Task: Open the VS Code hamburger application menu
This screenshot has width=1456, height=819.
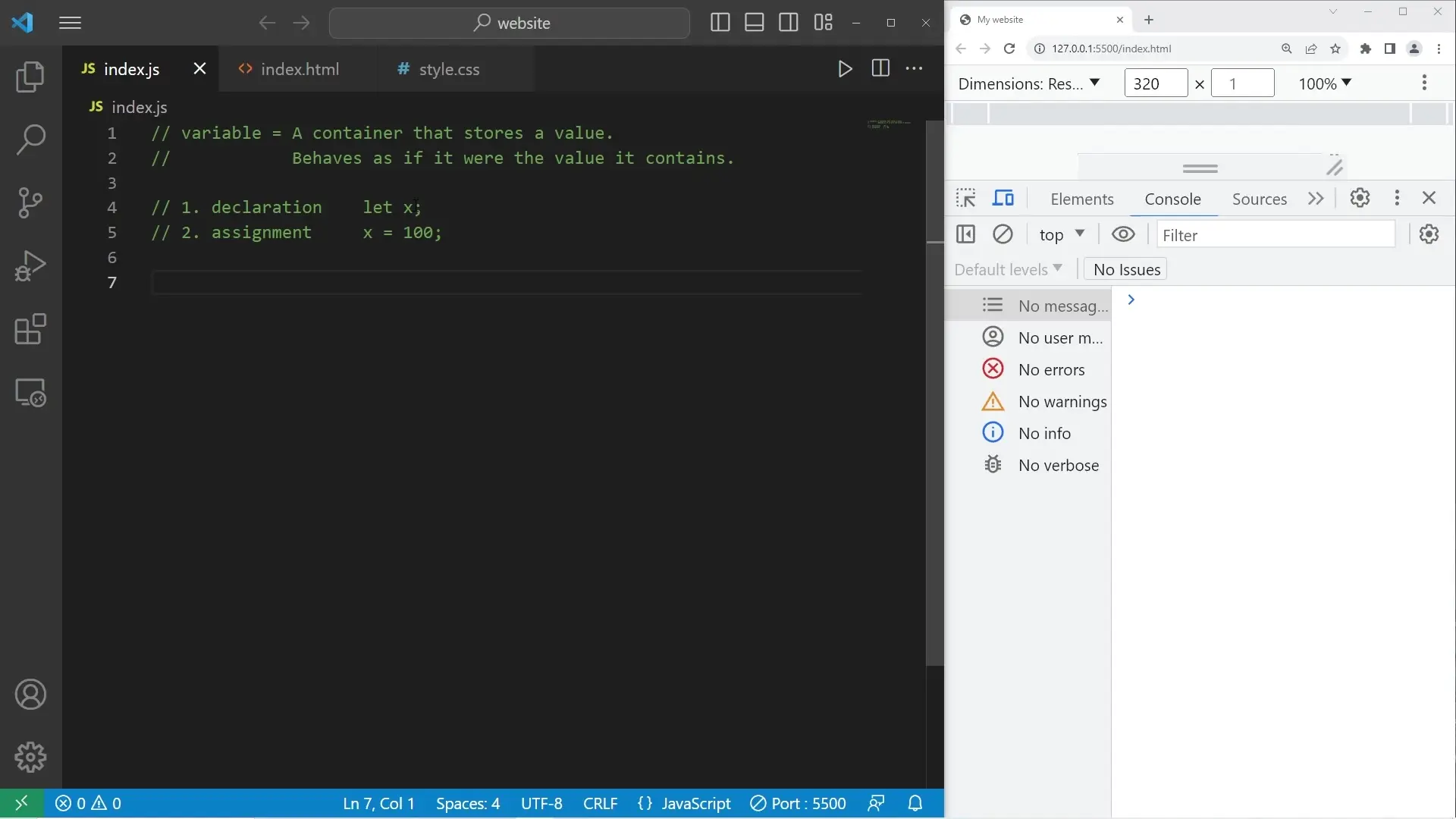Action: 70,23
